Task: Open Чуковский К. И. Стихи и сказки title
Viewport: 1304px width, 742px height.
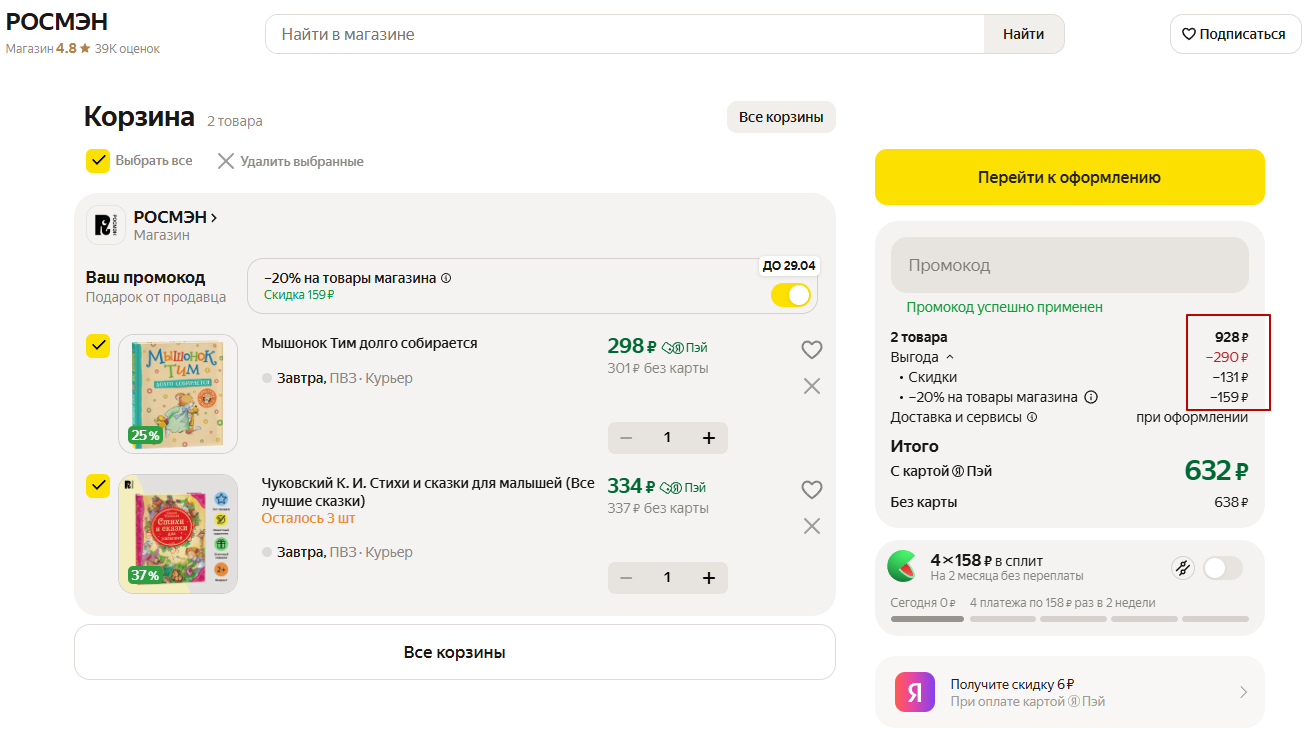Action: click(428, 492)
